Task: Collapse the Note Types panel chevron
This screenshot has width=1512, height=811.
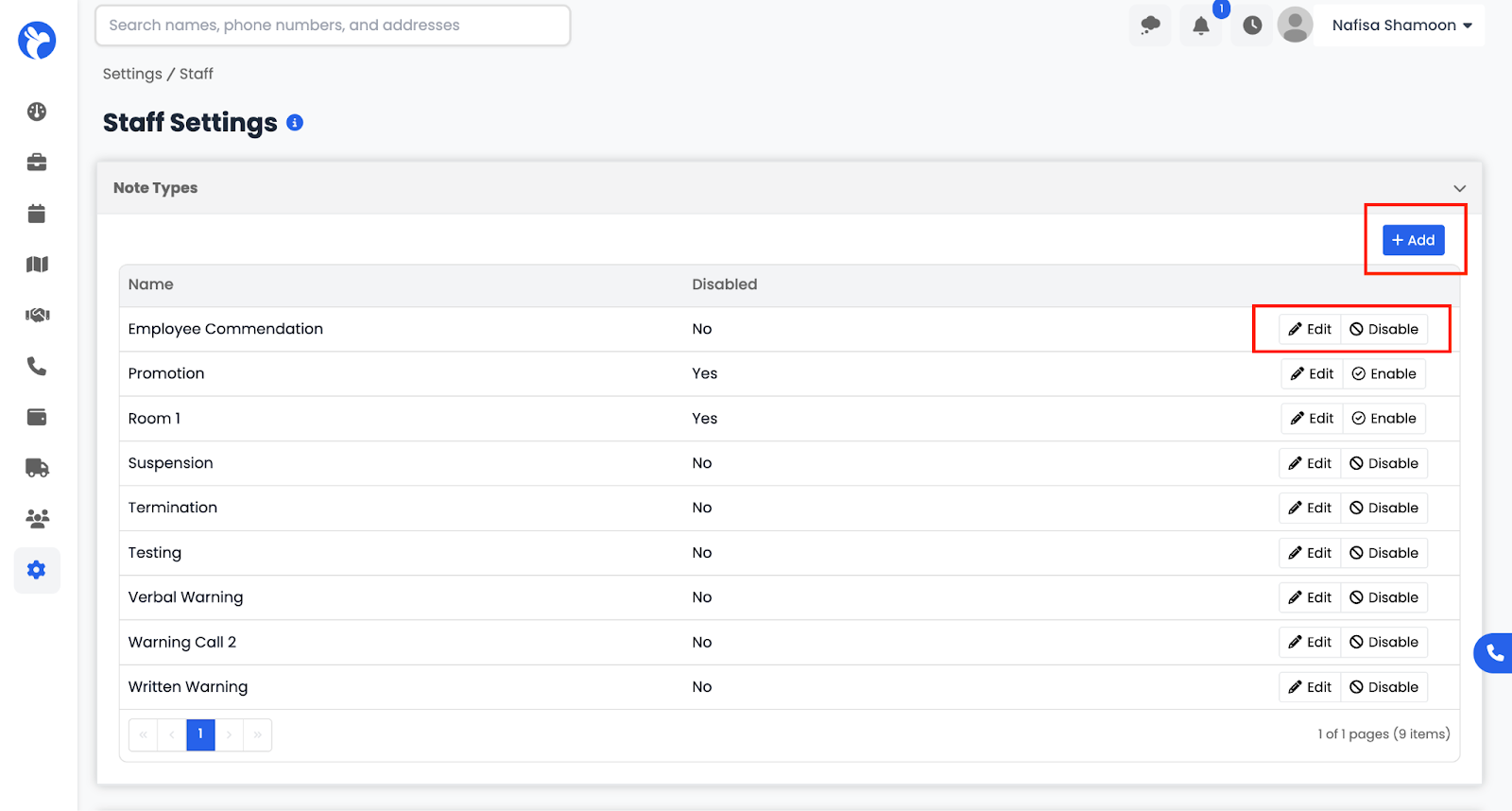Action: 1460,188
